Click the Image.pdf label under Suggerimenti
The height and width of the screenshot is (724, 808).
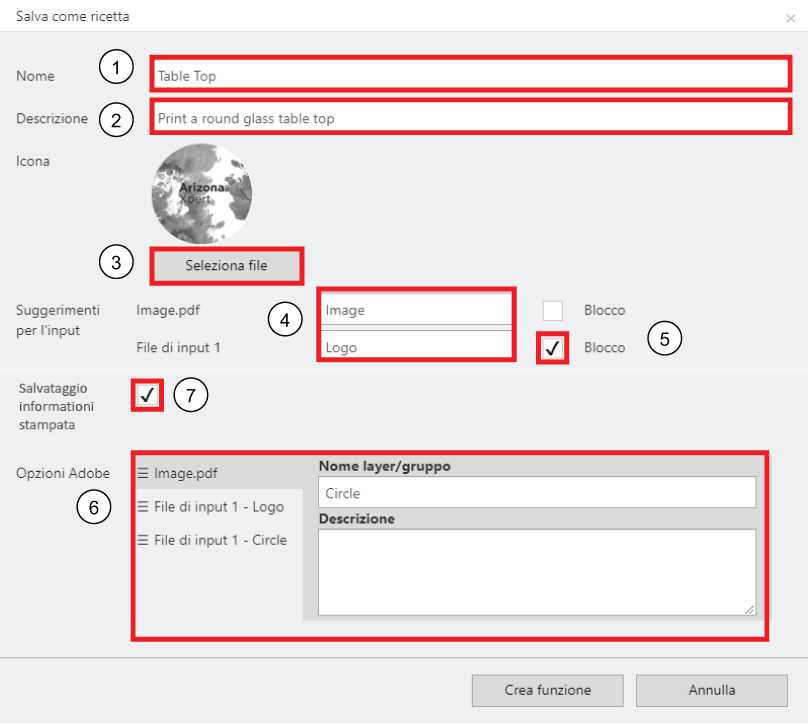tap(167, 310)
